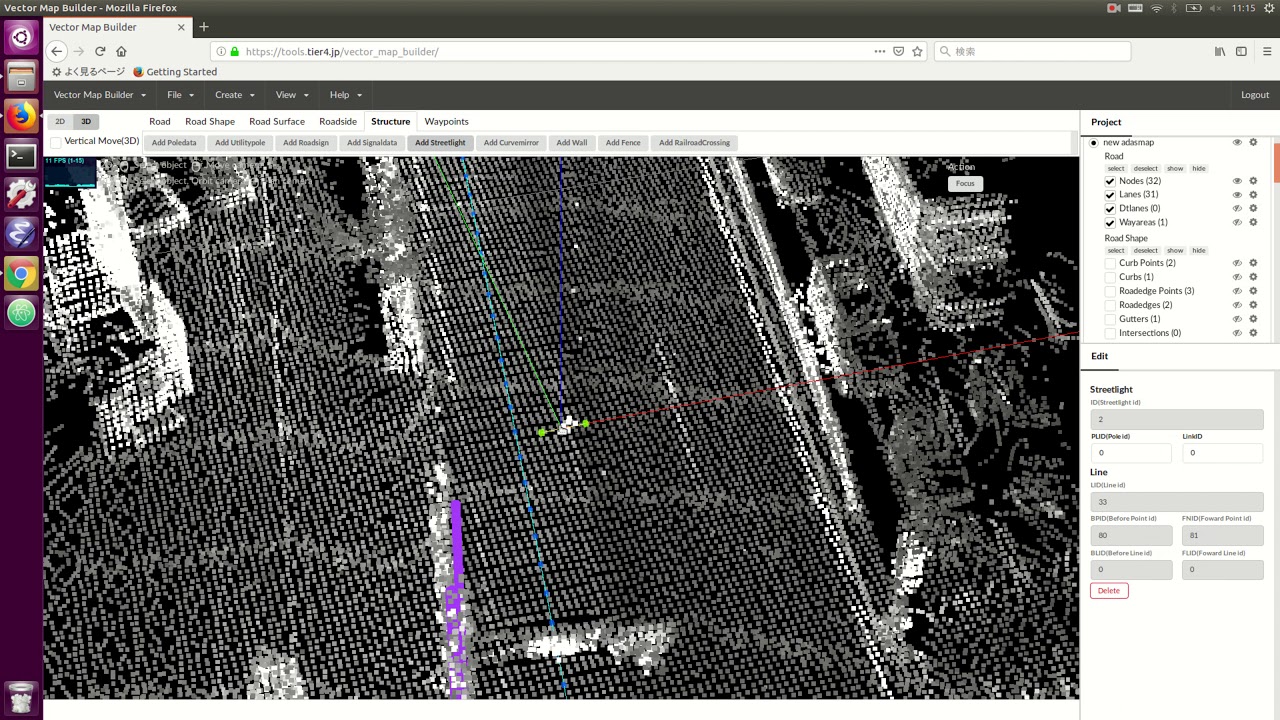The height and width of the screenshot is (720, 1280).
Task: Click the PLID(Pole id) input field
Action: pos(1130,452)
